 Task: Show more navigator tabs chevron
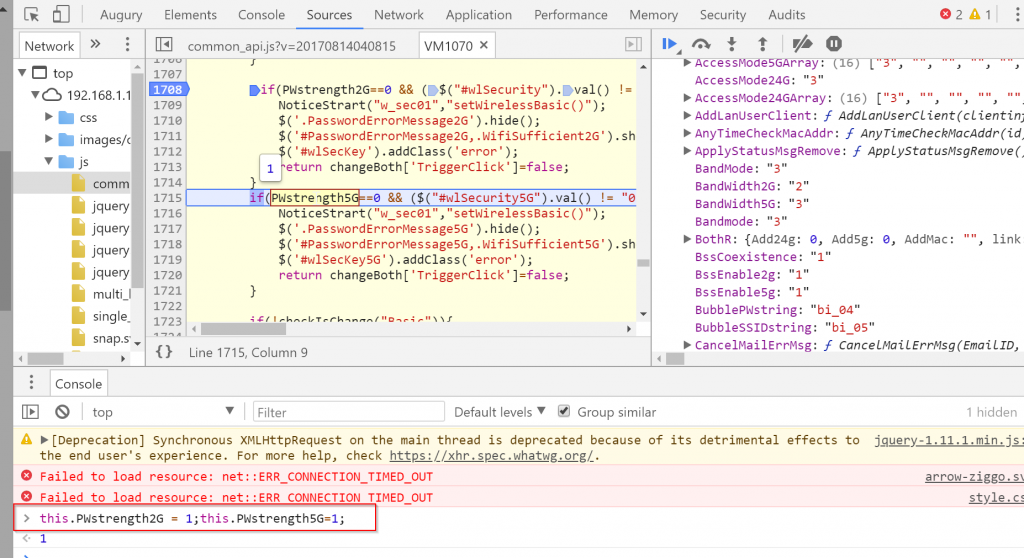(x=95, y=44)
